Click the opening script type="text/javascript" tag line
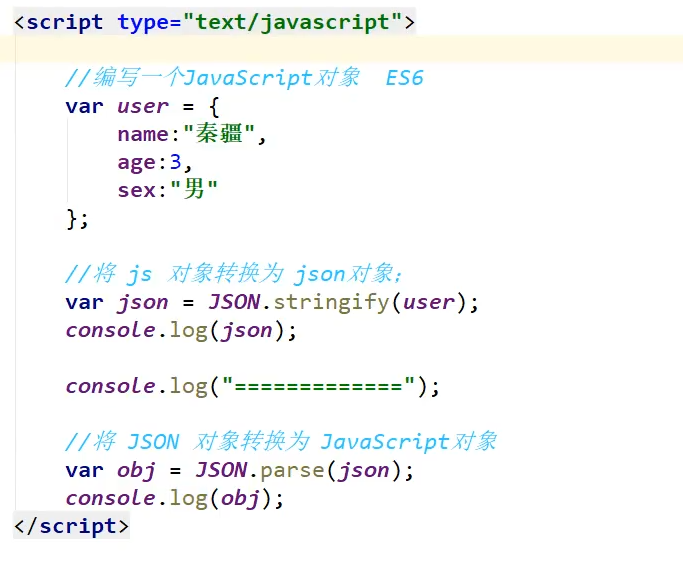The height and width of the screenshot is (579, 683). click(x=214, y=22)
